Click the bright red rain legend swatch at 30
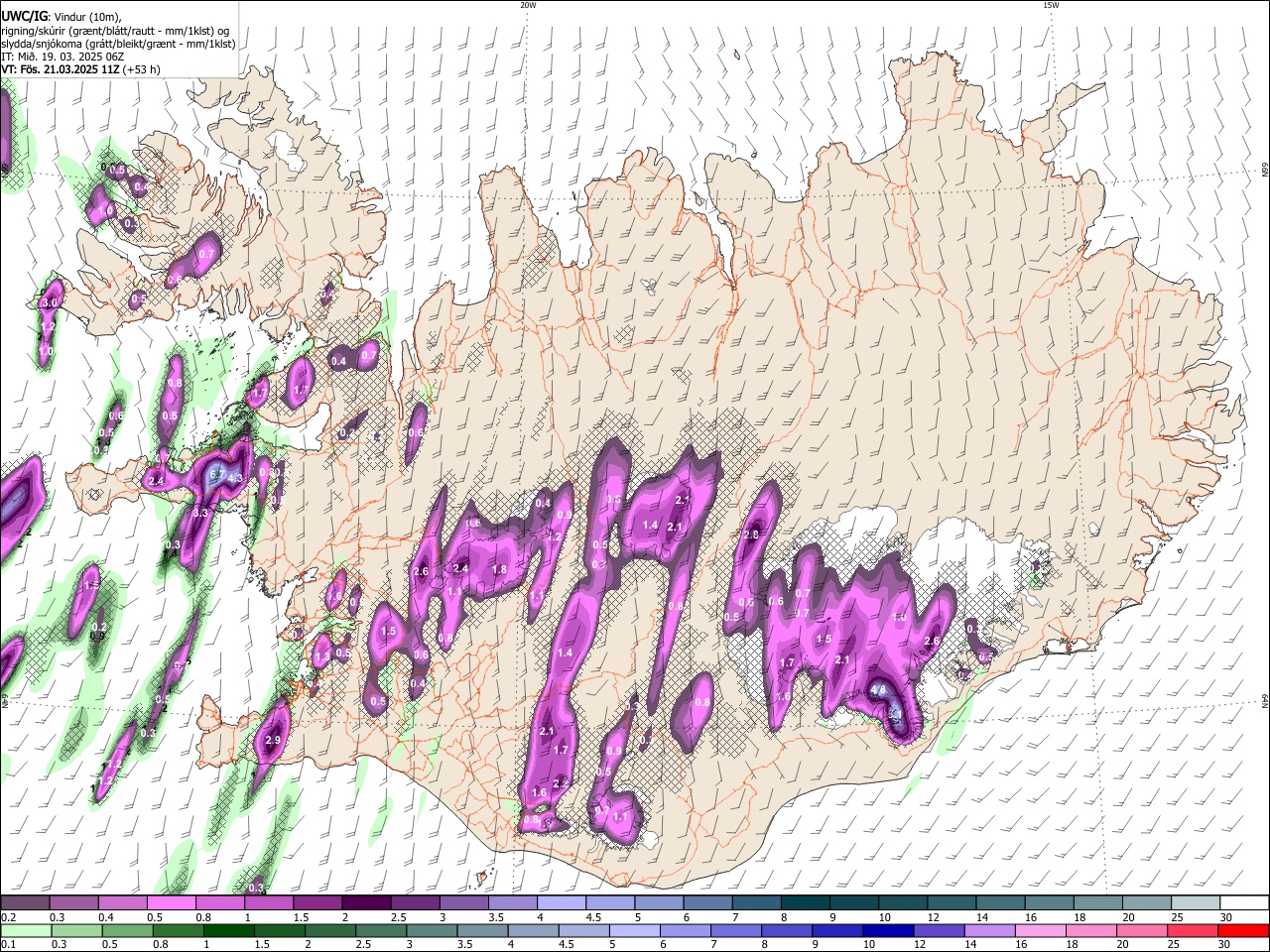 1243,930
